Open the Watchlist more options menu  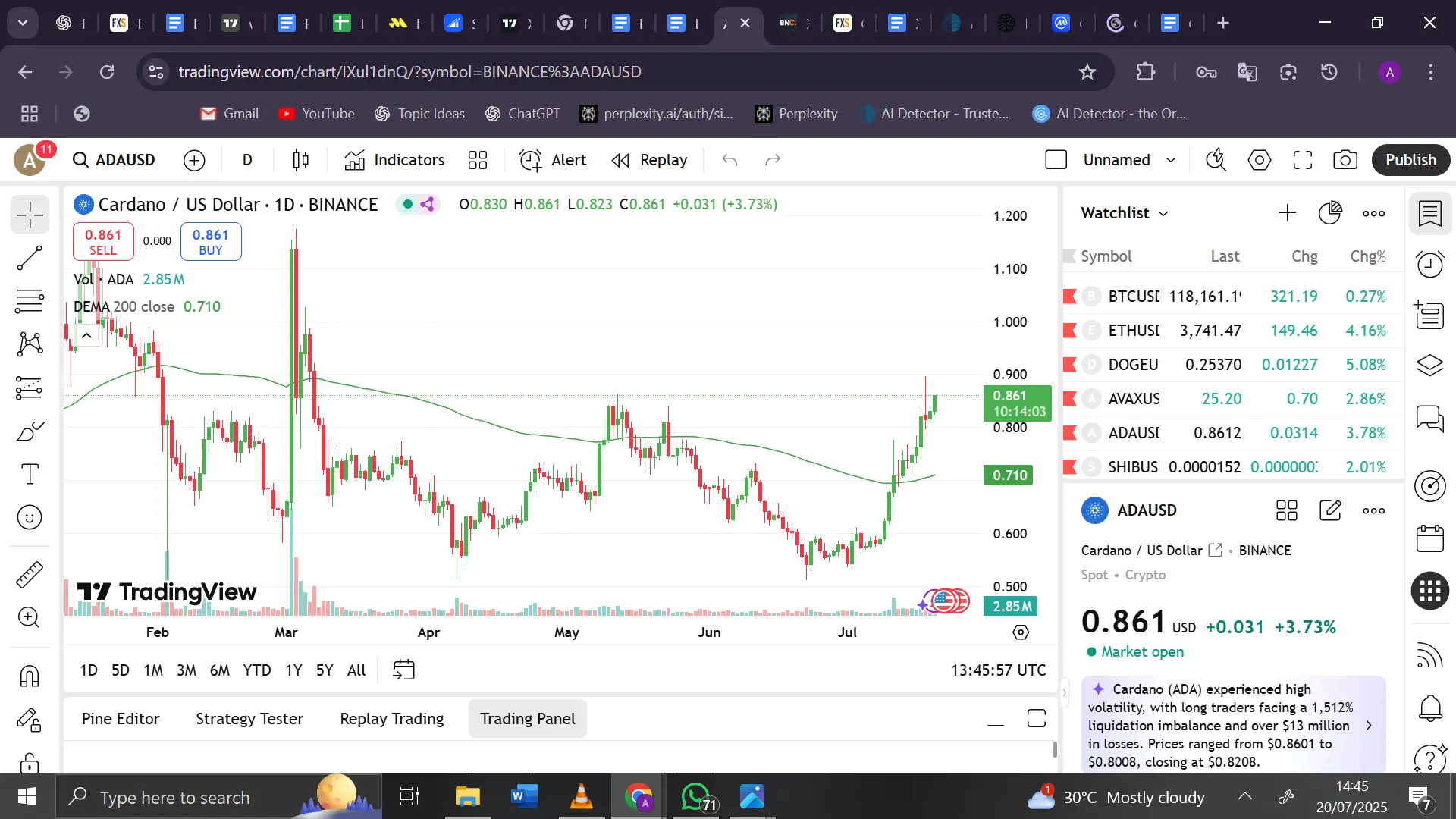pos(1373,213)
